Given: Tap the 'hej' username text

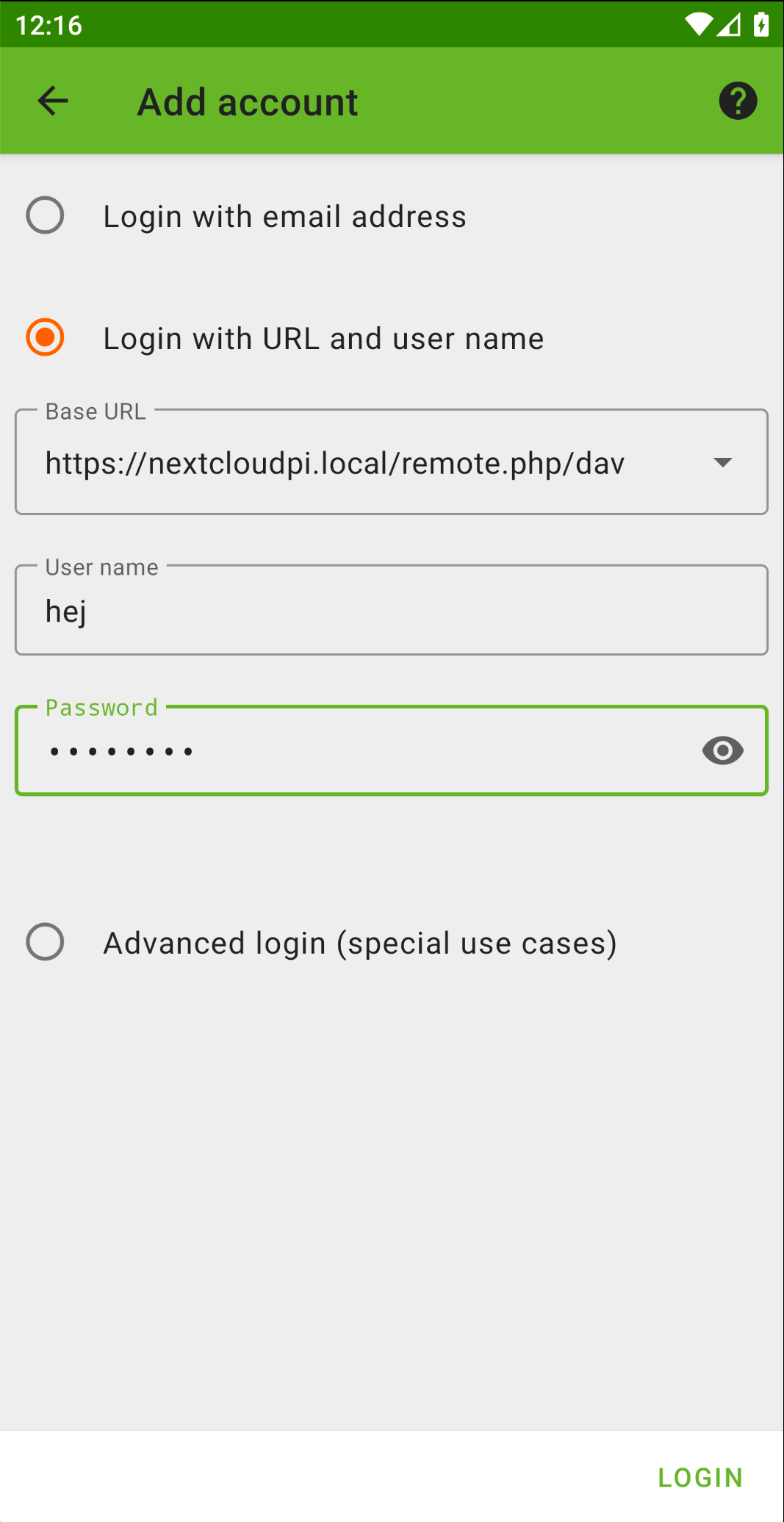Looking at the screenshot, I should [x=66, y=611].
